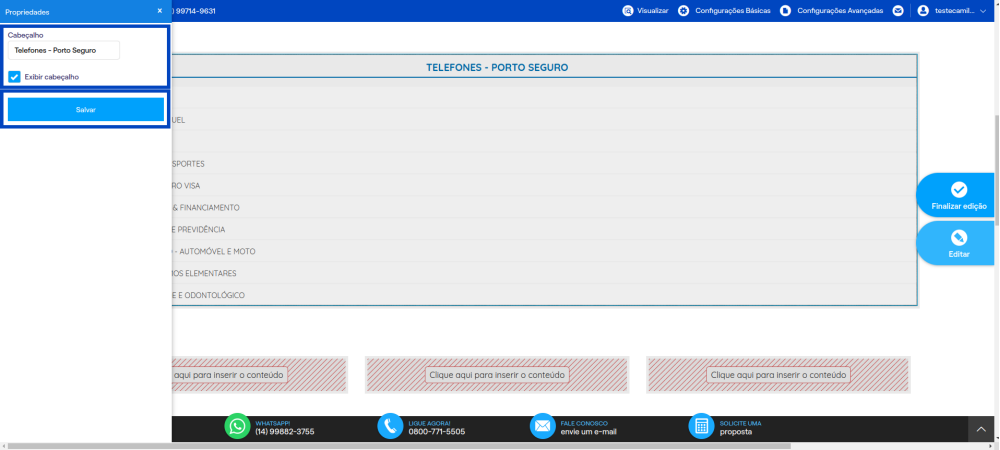Viewport: 1000px width, 450px height.
Task: Open Configurações Avançadas document icon
Action: click(786, 11)
